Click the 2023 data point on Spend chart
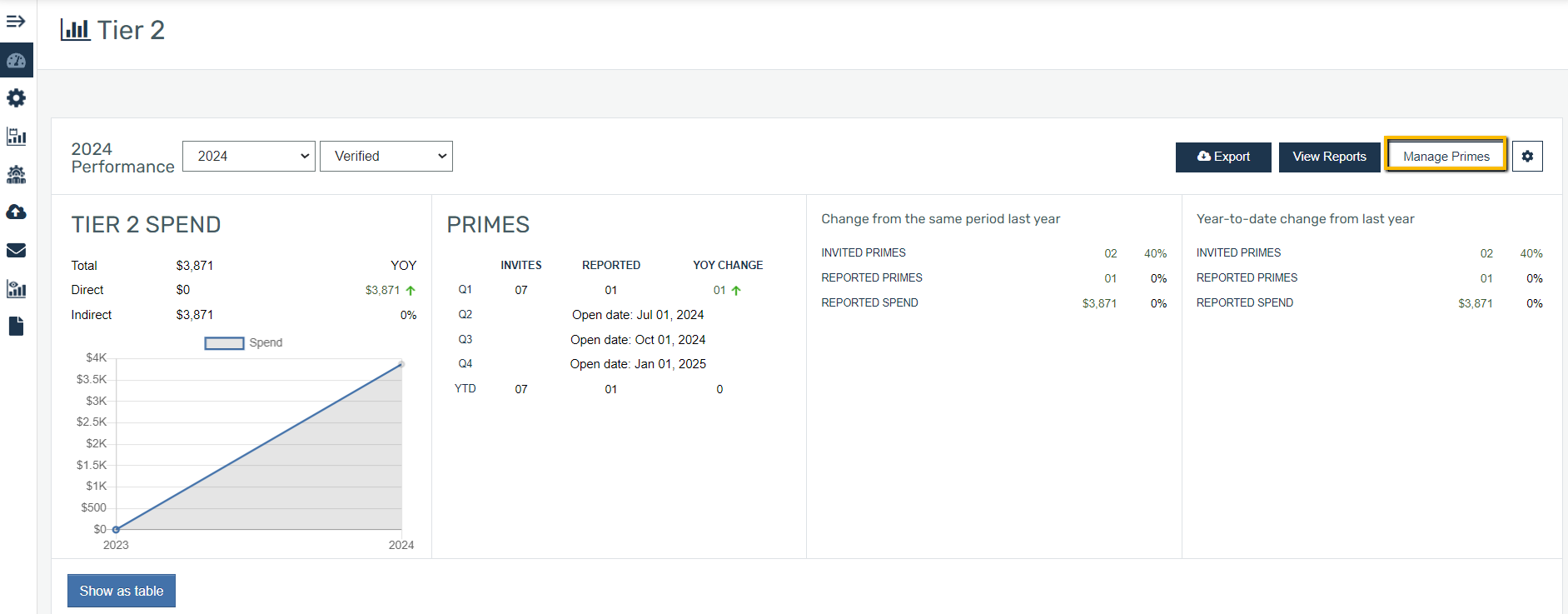Viewport: 1568px width, 614px height. tap(116, 529)
